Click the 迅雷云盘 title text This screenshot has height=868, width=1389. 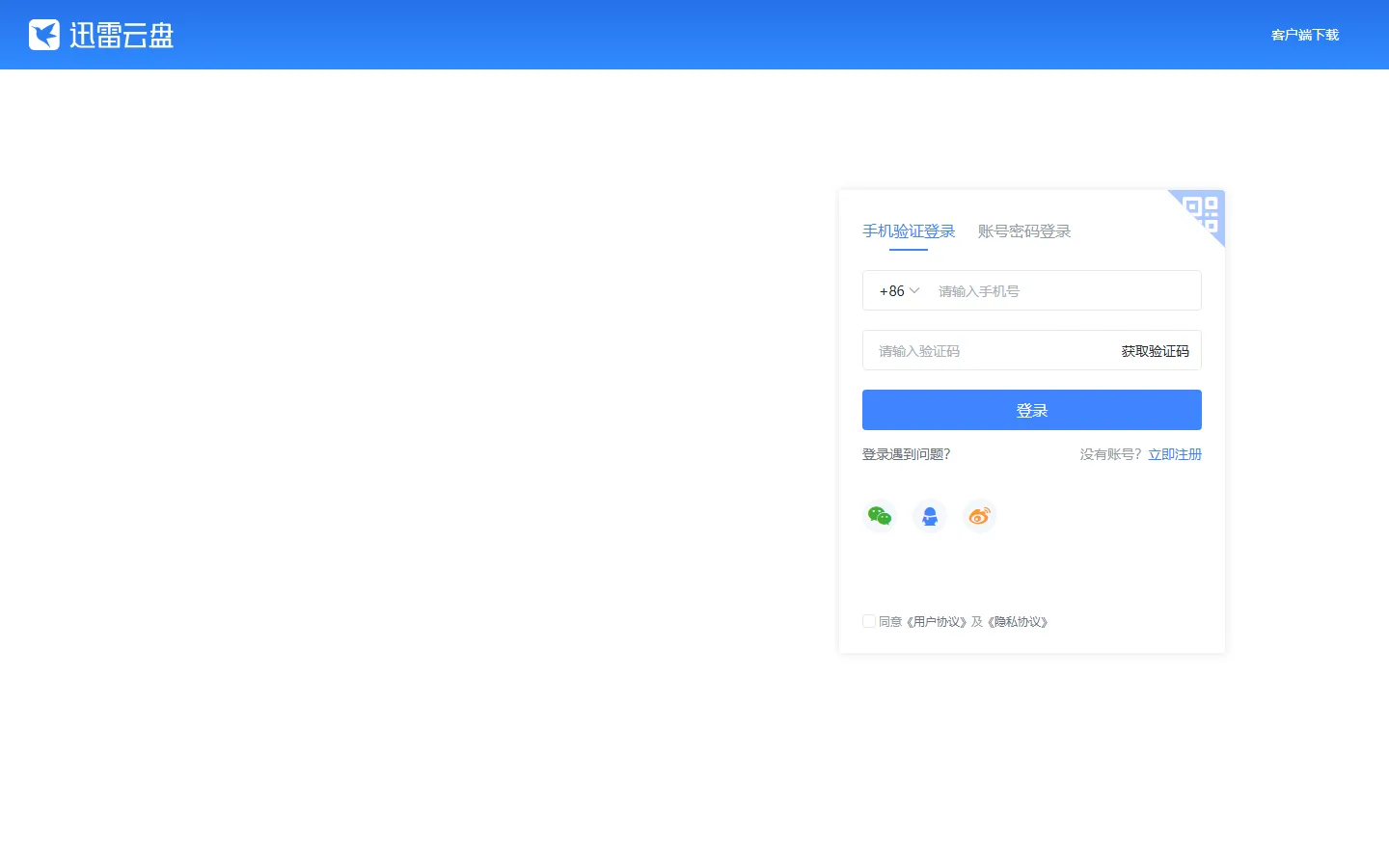coord(122,36)
